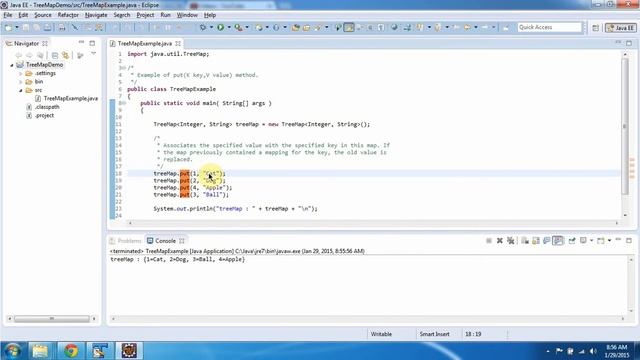This screenshot has height=360, width=640.
Task: Select the Navigator view tab
Action: (x=26, y=43)
